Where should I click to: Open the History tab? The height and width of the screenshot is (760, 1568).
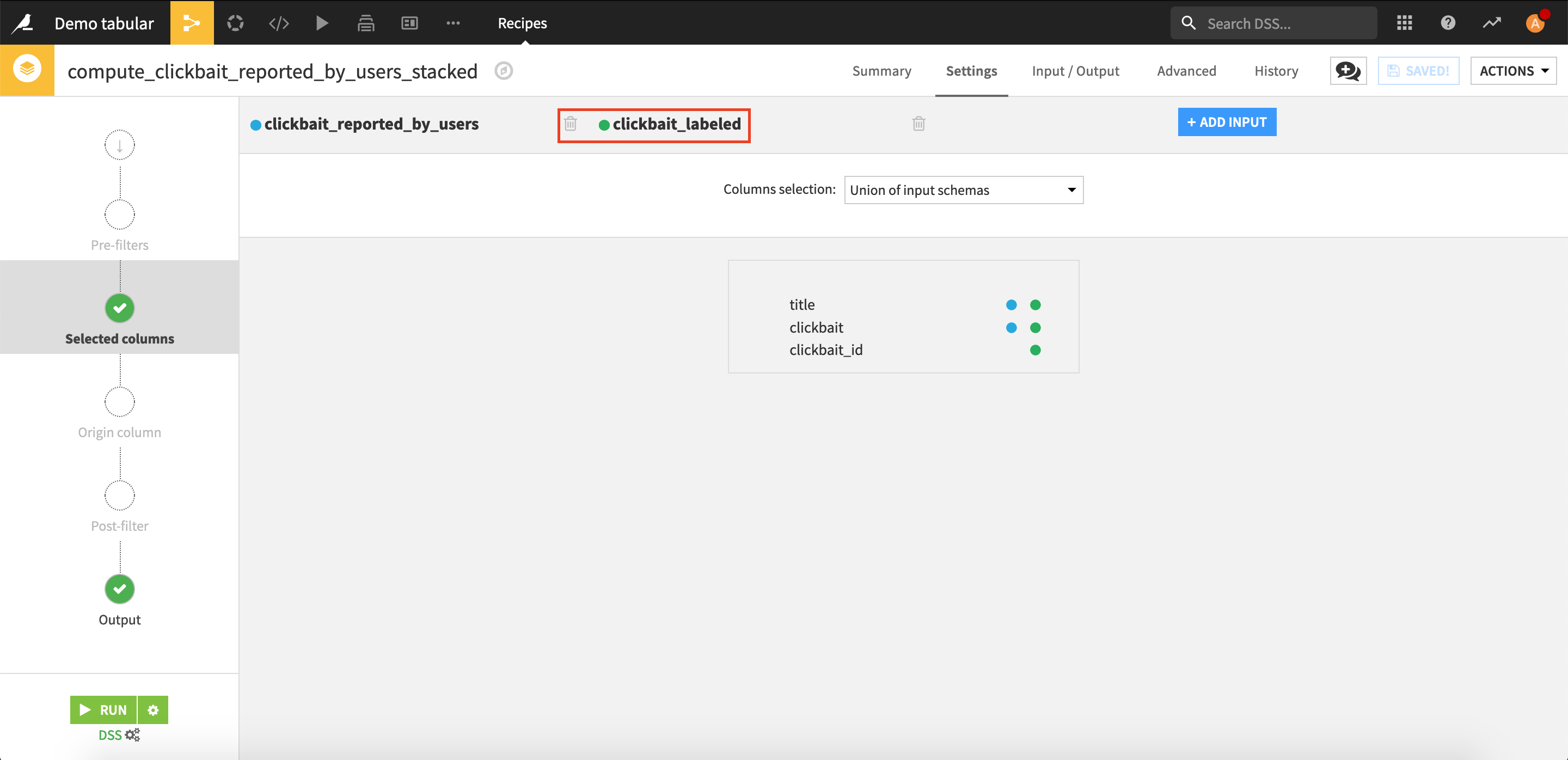tap(1276, 71)
